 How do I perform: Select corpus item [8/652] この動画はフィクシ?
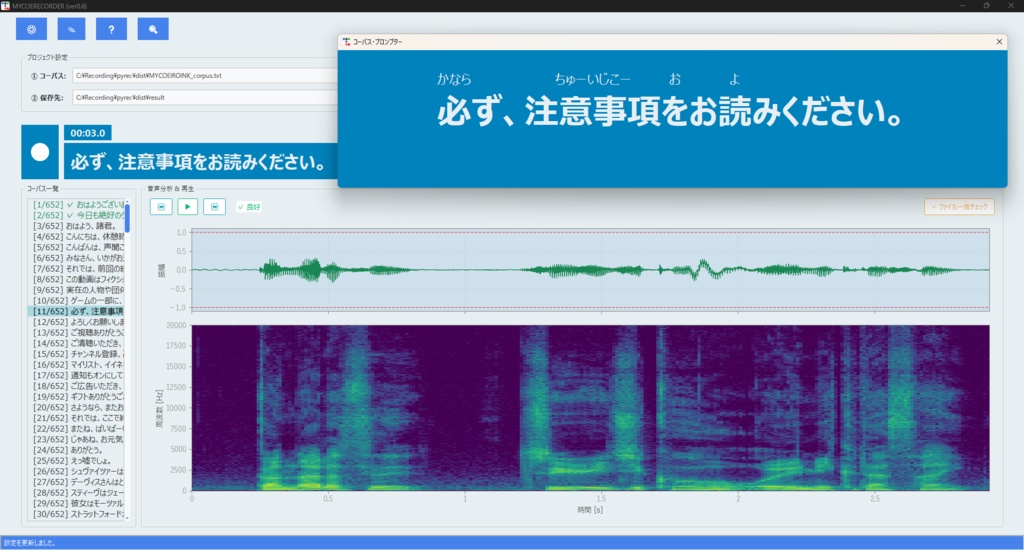coord(76,279)
